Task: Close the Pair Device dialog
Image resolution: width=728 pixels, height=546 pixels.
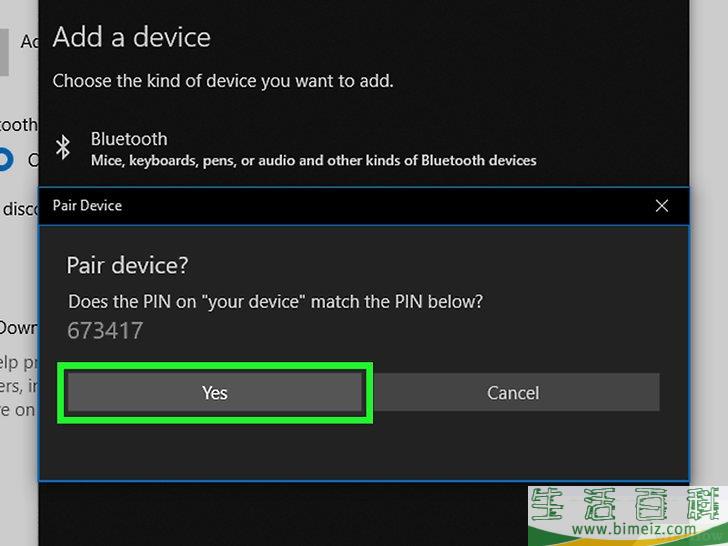Action: coord(662,206)
